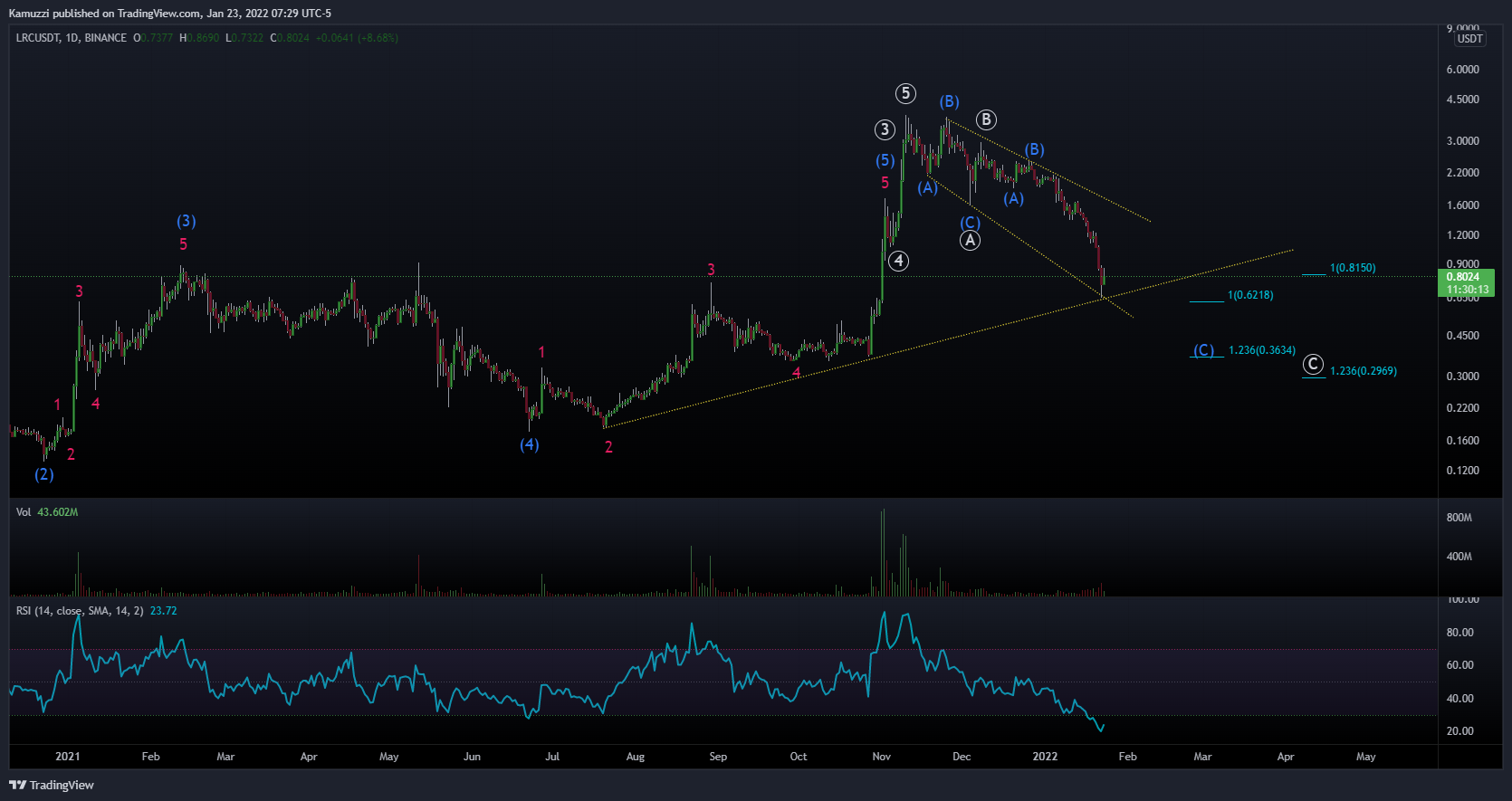Click the USDT currency label on the price axis
Viewport: 1512px width, 801px height.
[1469, 39]
